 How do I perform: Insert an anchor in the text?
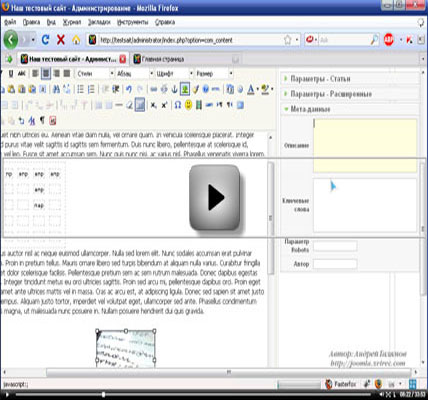174,89
